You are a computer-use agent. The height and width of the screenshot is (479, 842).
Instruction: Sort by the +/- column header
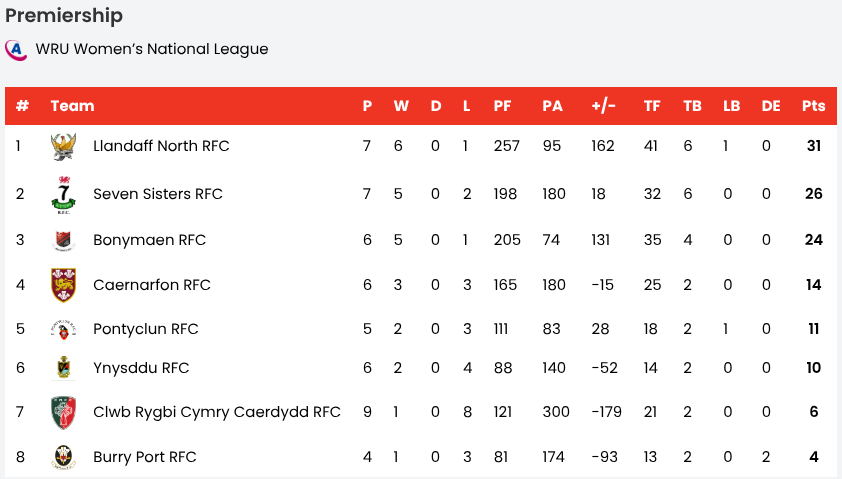(x=603, y=106)
